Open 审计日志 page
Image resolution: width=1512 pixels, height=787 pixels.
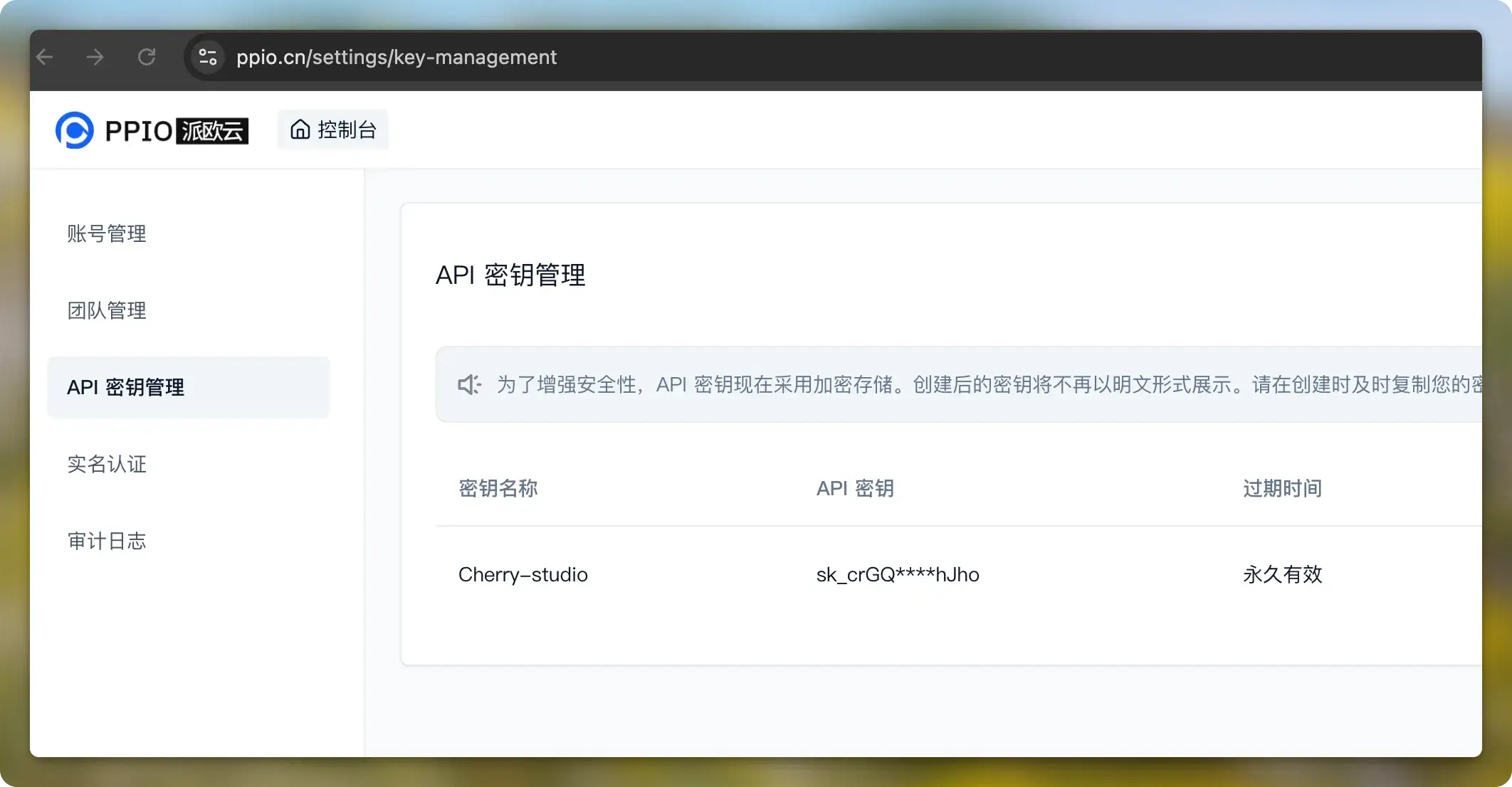(x=107, y=541)
